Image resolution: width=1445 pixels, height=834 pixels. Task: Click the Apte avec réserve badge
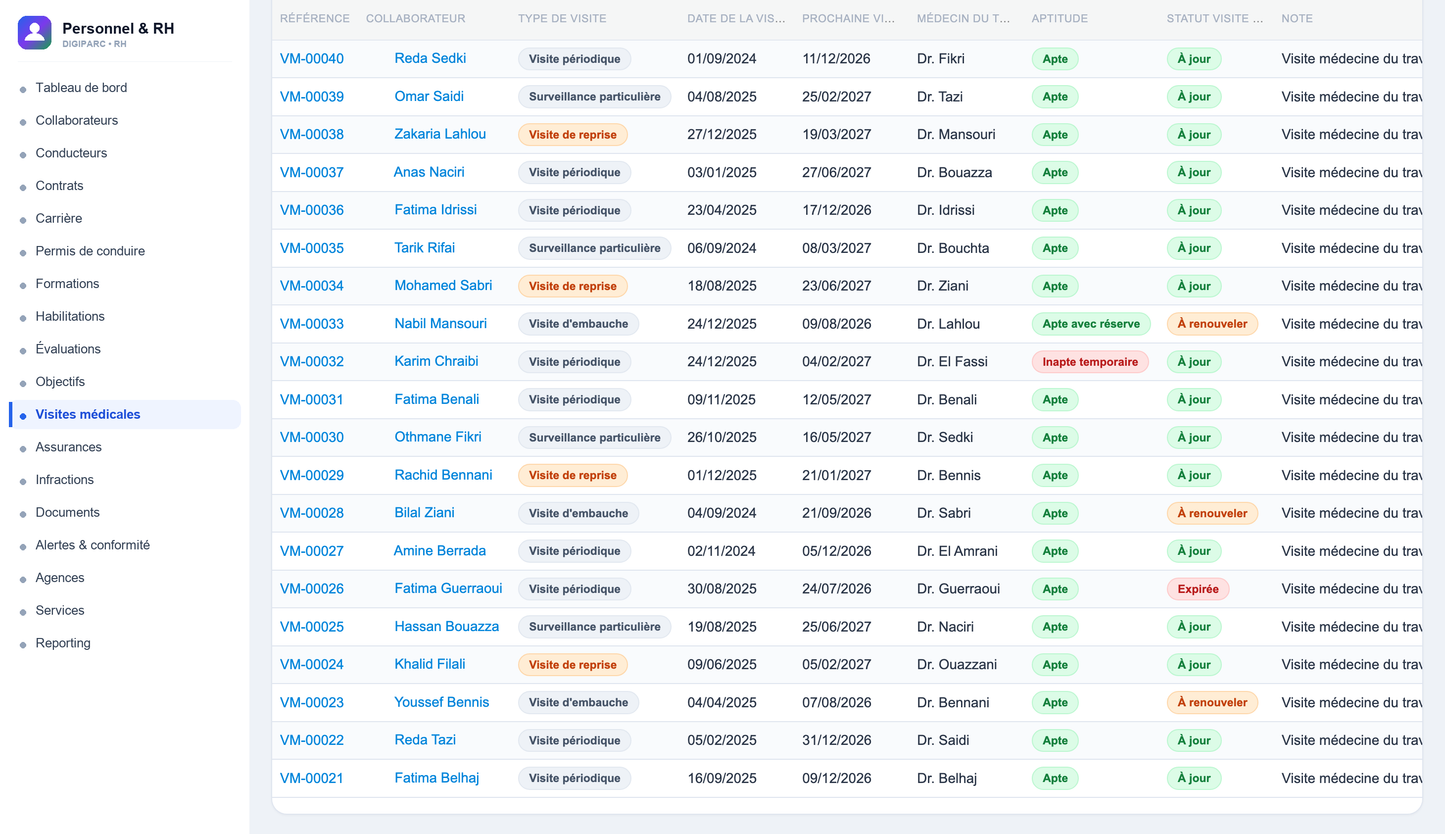coord(1091,324)
